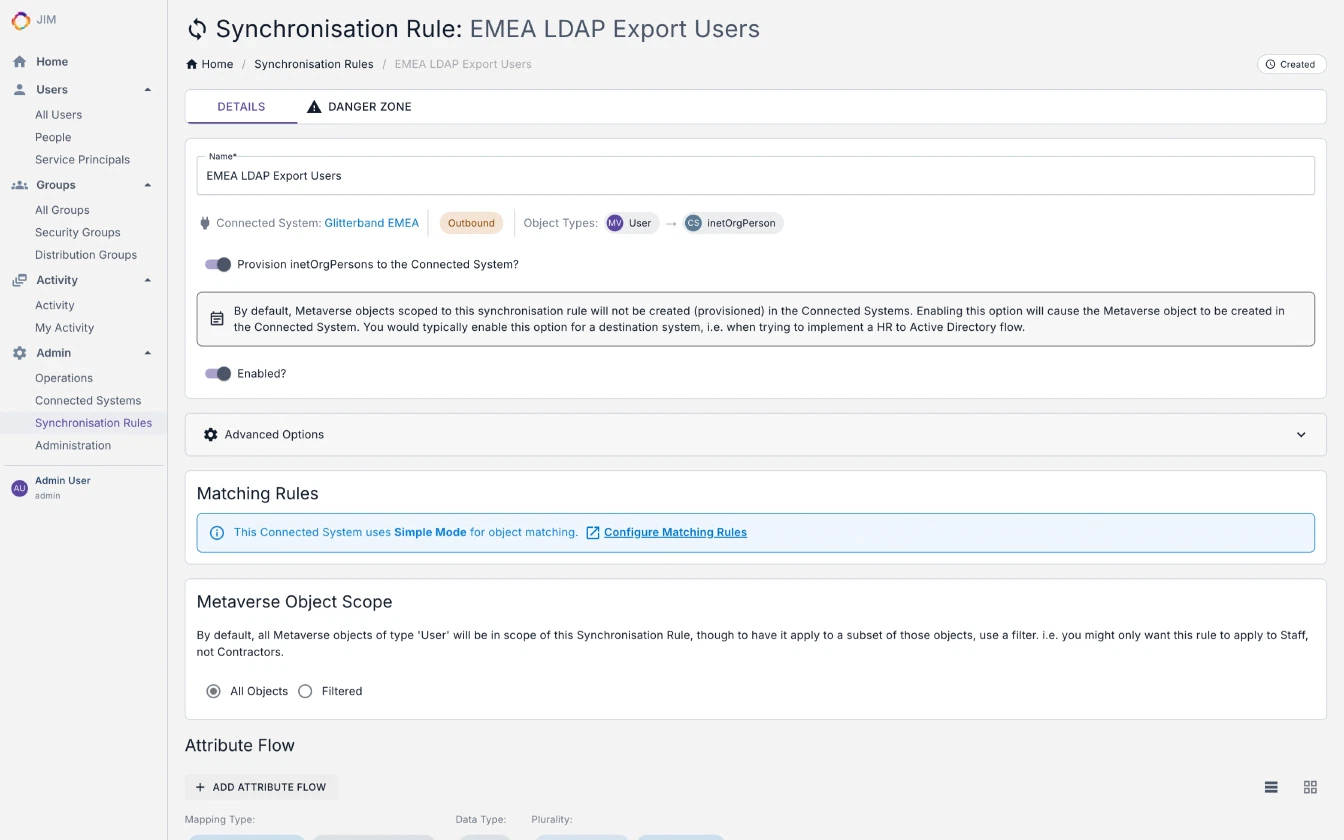Switch to grid view for Attribute Flow
Viewport: 1344px width, 840px height.
click(x=1310, y=787)
